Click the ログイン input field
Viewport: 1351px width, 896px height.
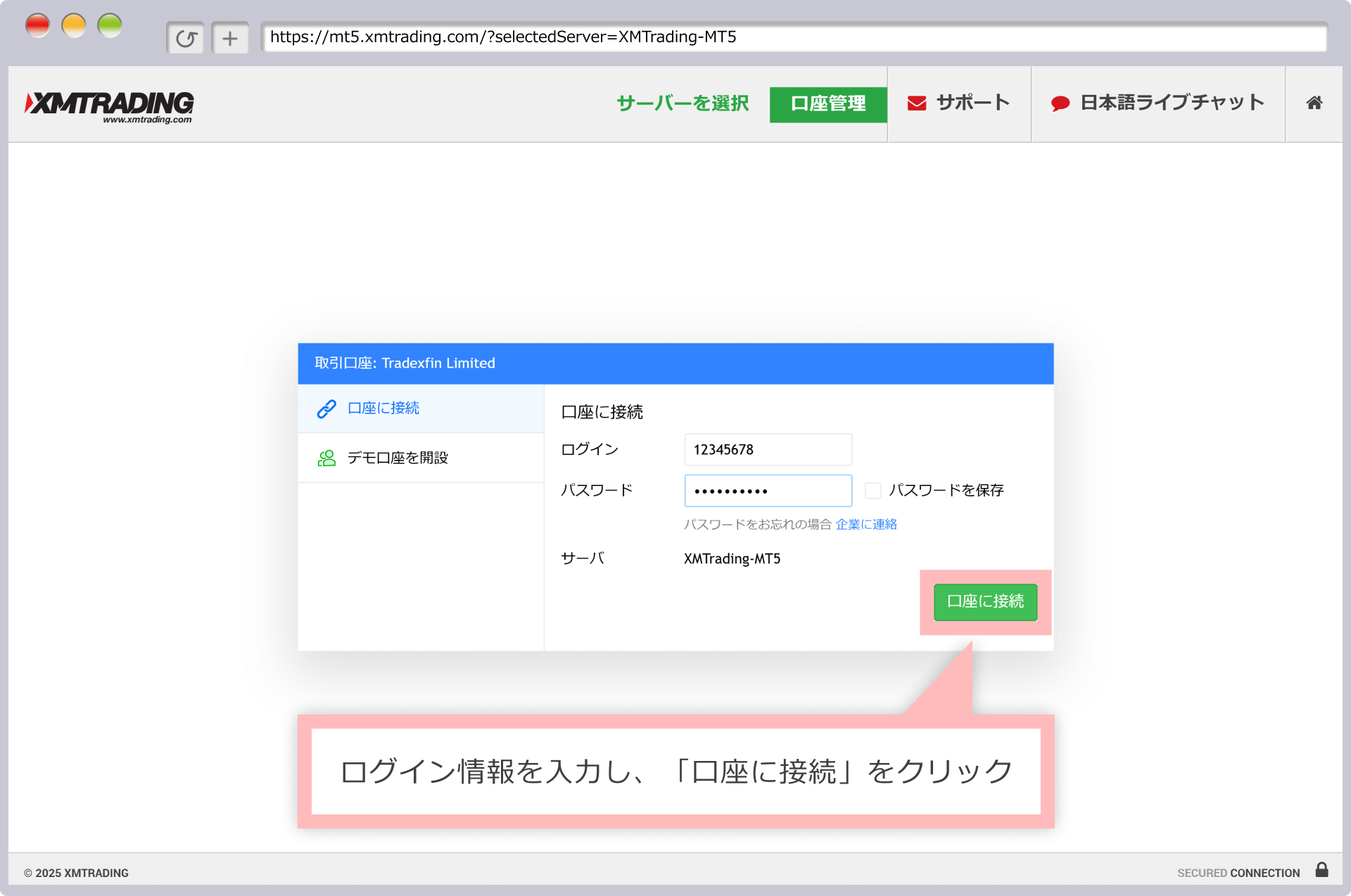click(768, 449)
